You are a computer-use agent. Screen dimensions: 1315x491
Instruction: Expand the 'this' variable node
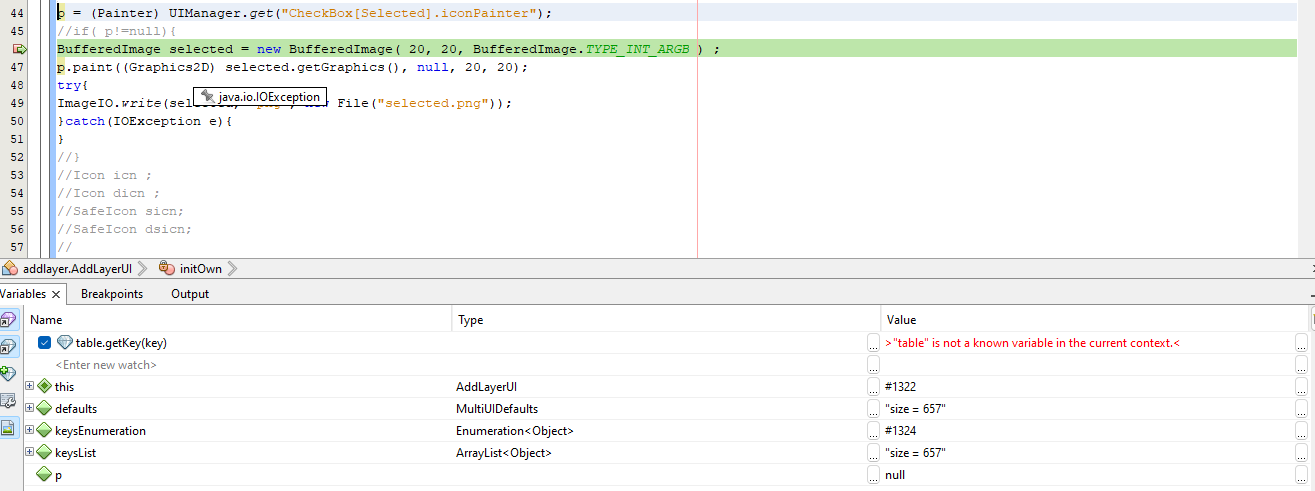tap(30, 386)
